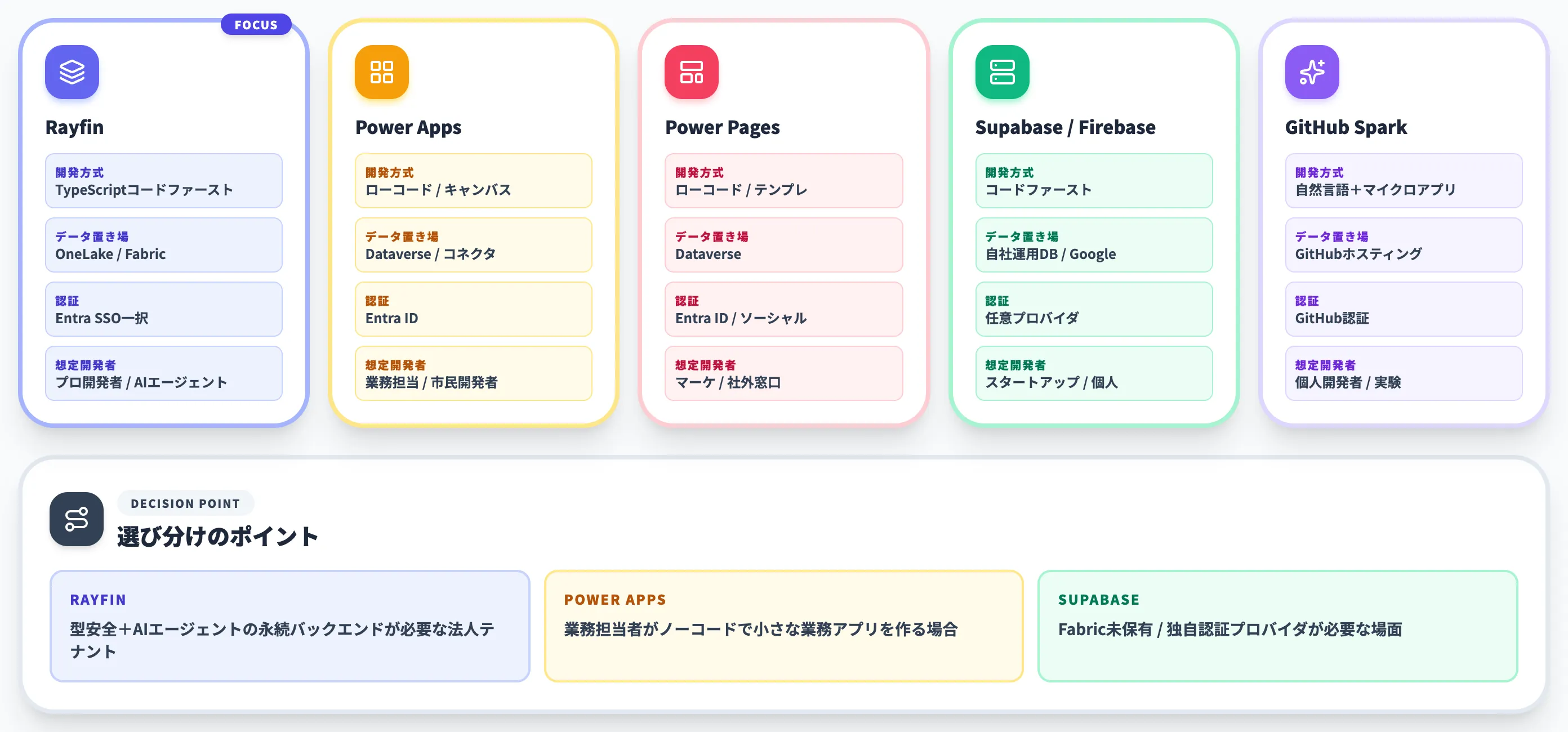Open the SUPABASE decision card
Image resolution: width=1568 pixels, height=732 pixels.
[x=1277, y=626]
